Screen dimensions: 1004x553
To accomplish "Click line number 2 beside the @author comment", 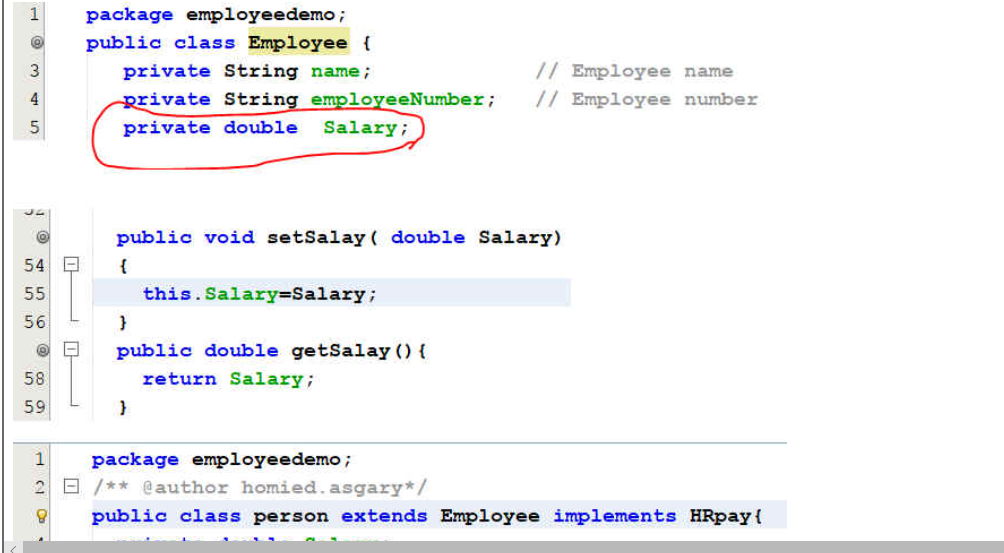I will pyautogui.click(x=40, y=487).
